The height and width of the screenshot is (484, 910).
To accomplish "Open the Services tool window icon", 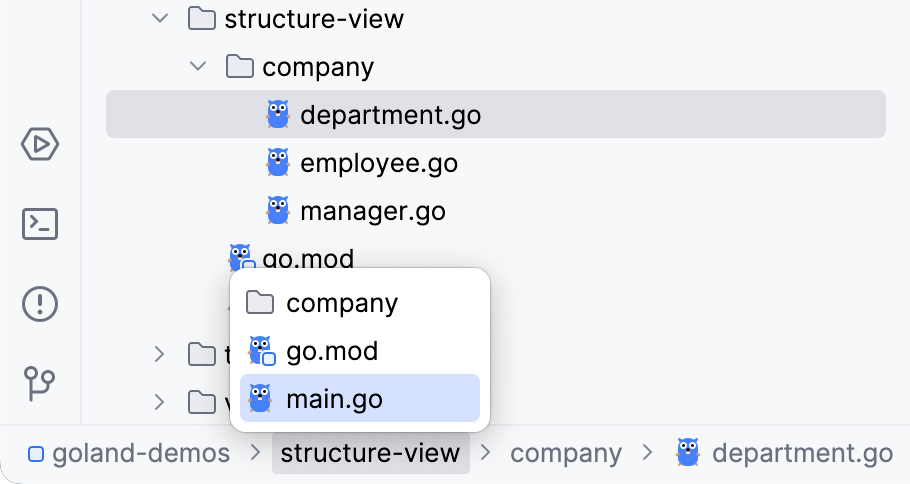I will (40, 145).
